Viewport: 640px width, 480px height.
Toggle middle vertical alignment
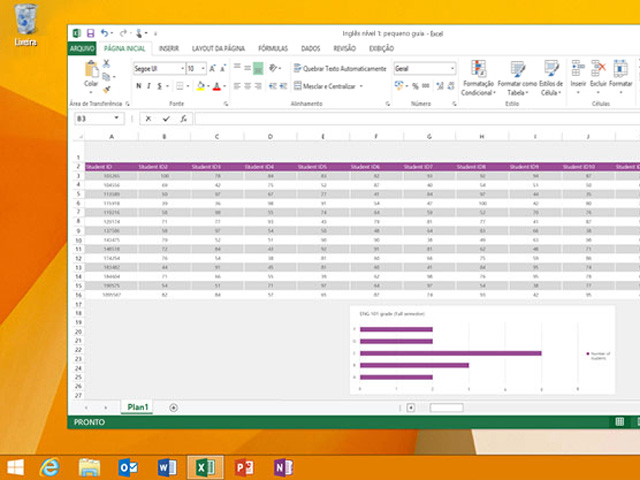point(247,68)
